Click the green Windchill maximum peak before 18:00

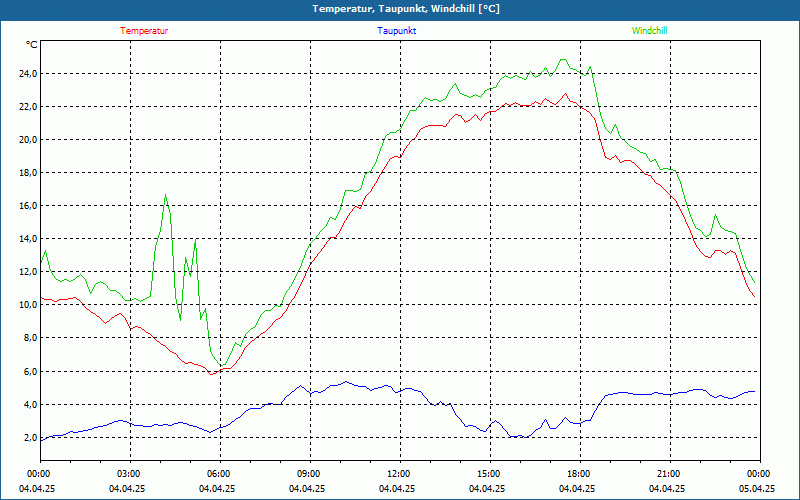point(563,59)
